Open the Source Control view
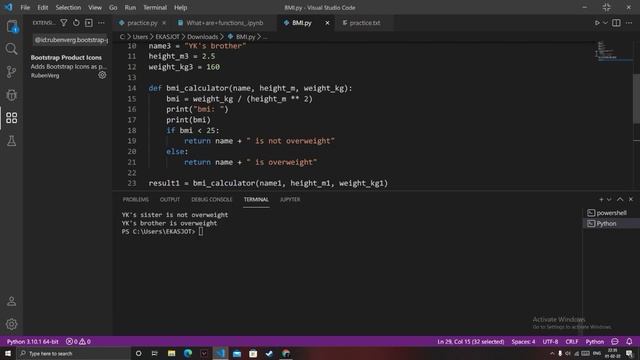 pyautogui.click(x=11, y=72)
